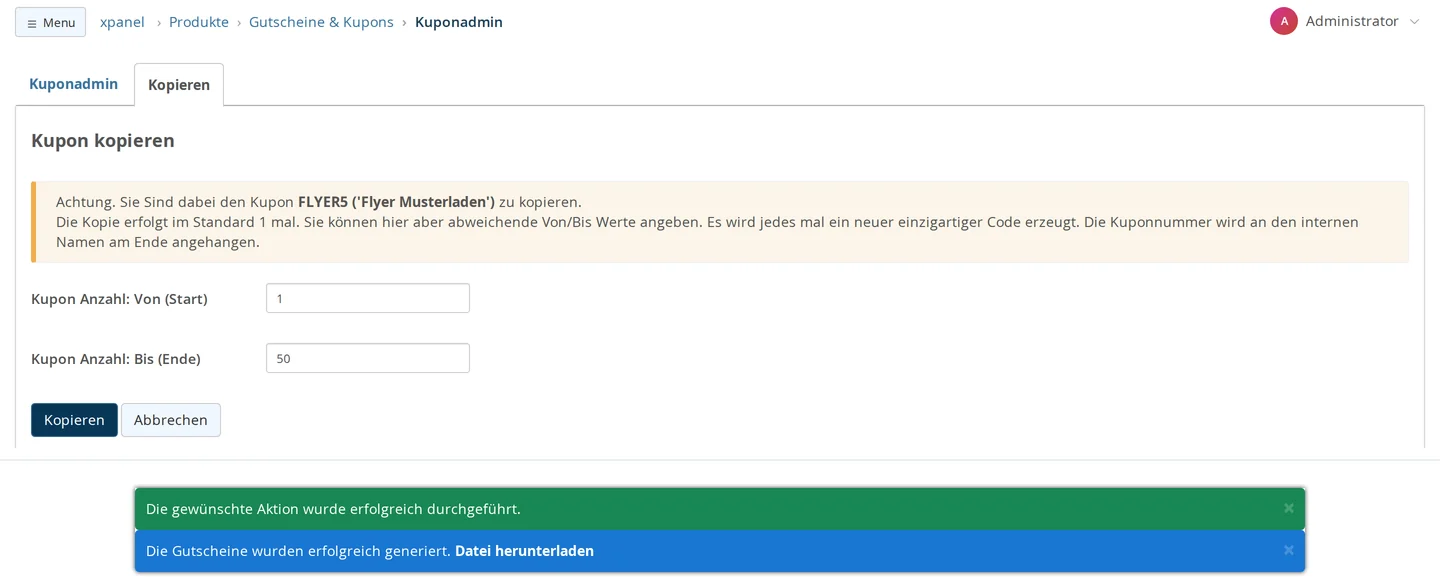Image resolution: width=1440 pixels, height=588 pixels.
Task: Close the green success notification
Action: click(x=1289, y=508)
